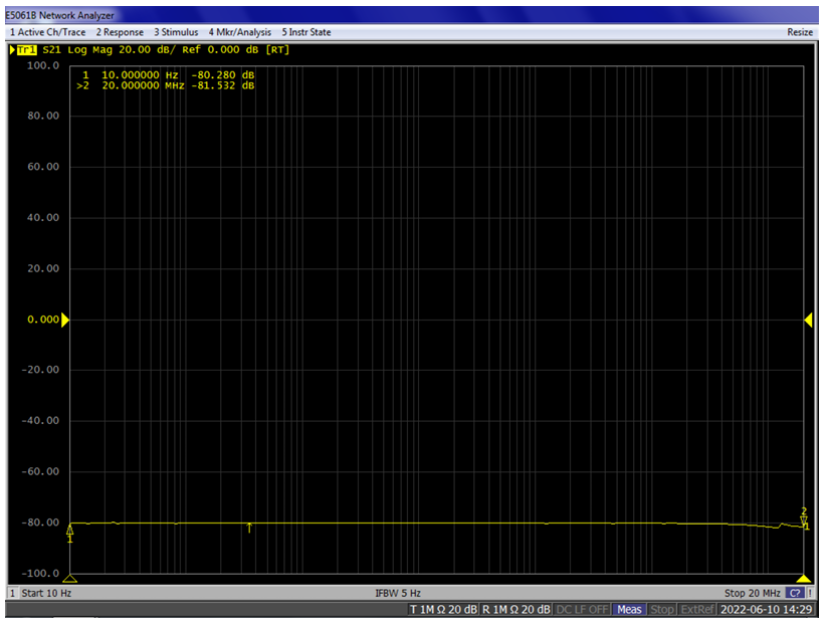Click the marker 1 readout line
This screenshot has width=831, height=627.
point(167,75)
